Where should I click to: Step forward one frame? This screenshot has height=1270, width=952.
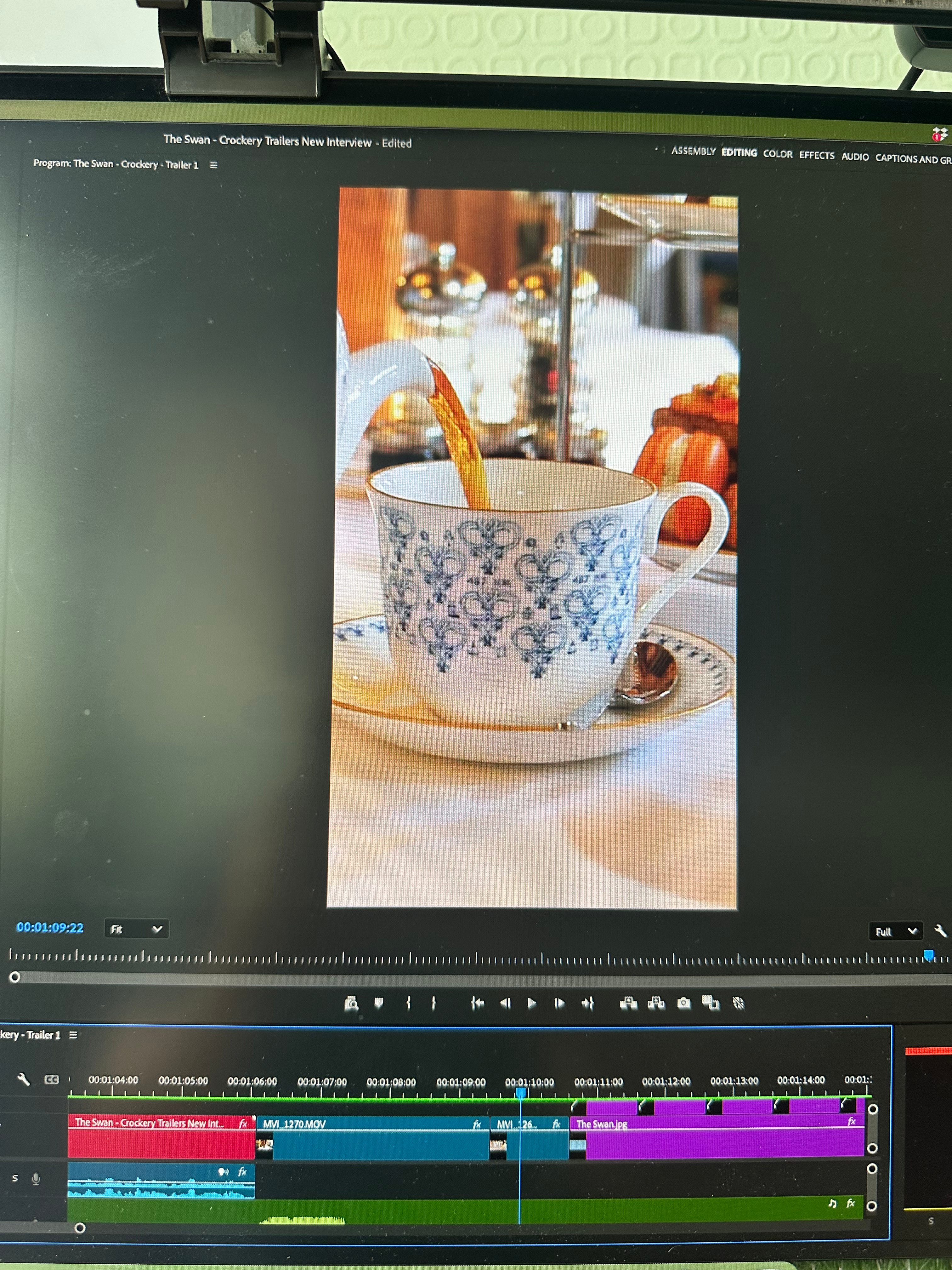(x=559, y=1003)
